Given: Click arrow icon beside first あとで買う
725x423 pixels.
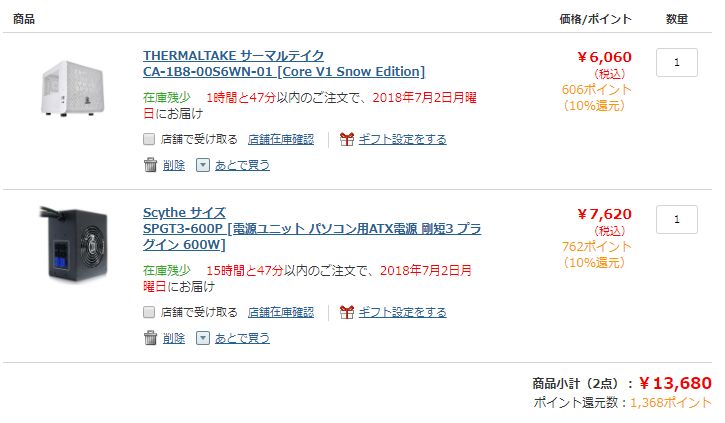Looking at the screenshot, I should 203,165.
